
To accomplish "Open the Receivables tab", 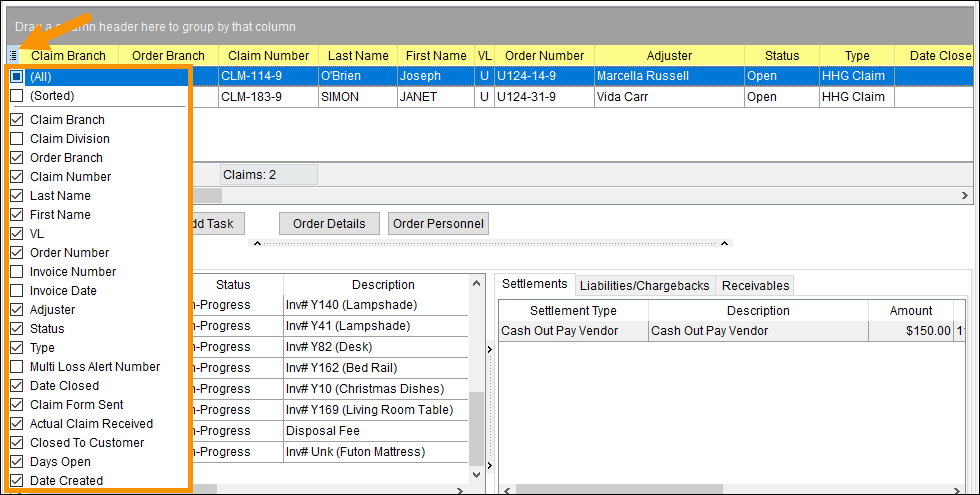I will tap(756, 286).
